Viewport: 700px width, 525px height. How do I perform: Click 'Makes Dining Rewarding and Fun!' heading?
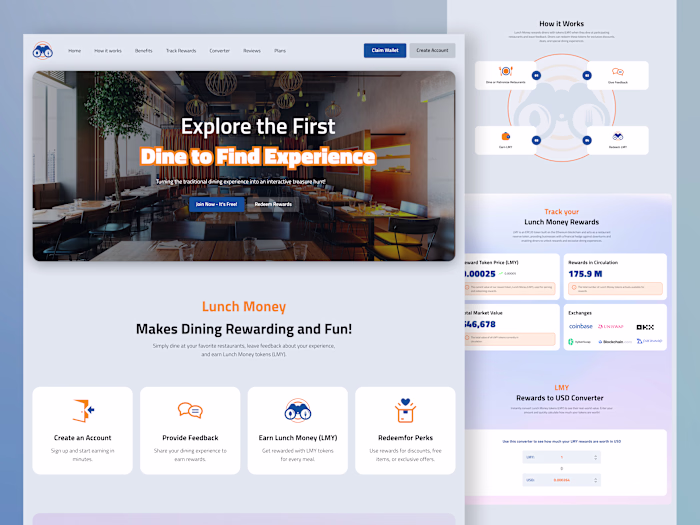(x=244, y=329)
